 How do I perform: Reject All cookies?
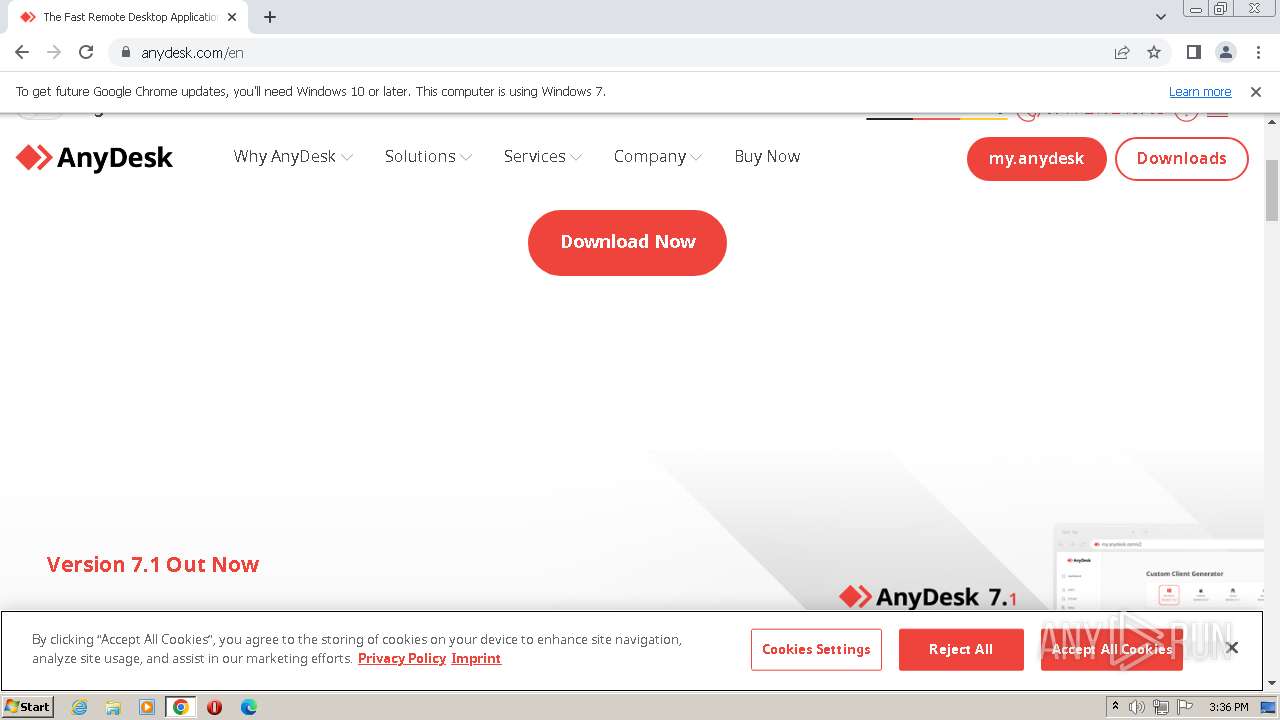click(x=961, y=649)
